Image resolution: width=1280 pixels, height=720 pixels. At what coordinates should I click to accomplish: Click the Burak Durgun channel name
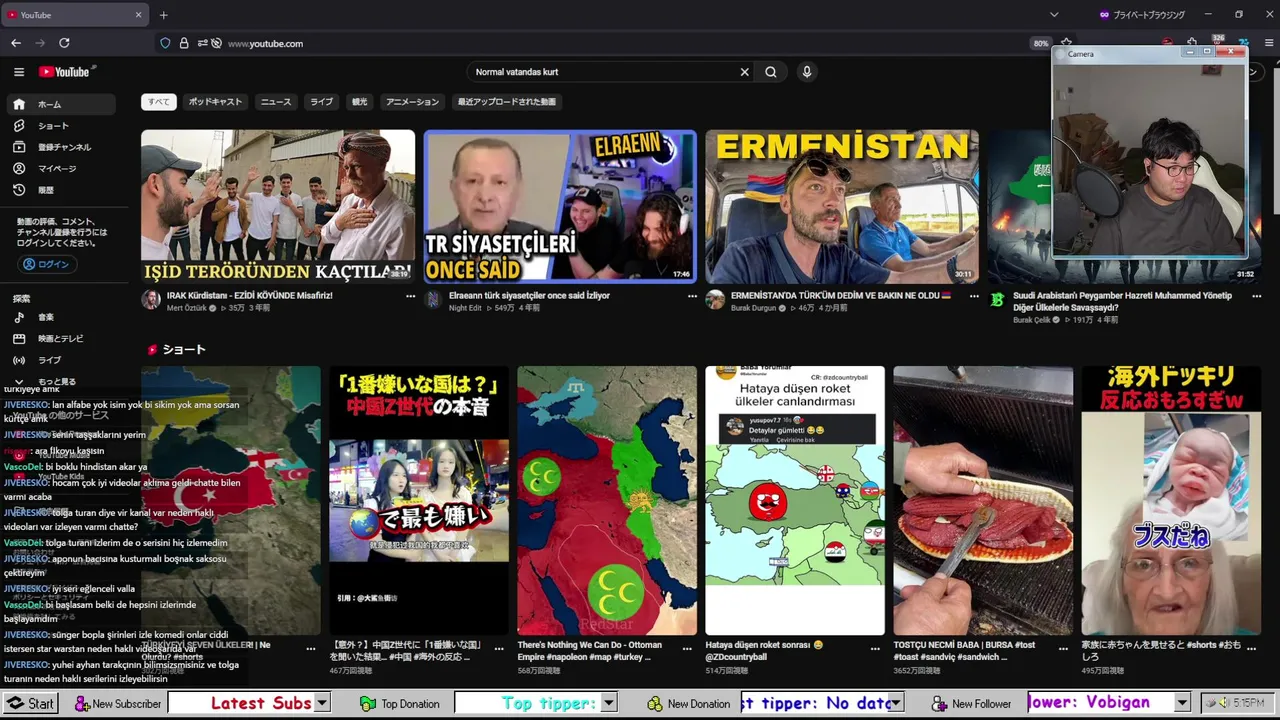pyautogui.click(x=753, y=308)
